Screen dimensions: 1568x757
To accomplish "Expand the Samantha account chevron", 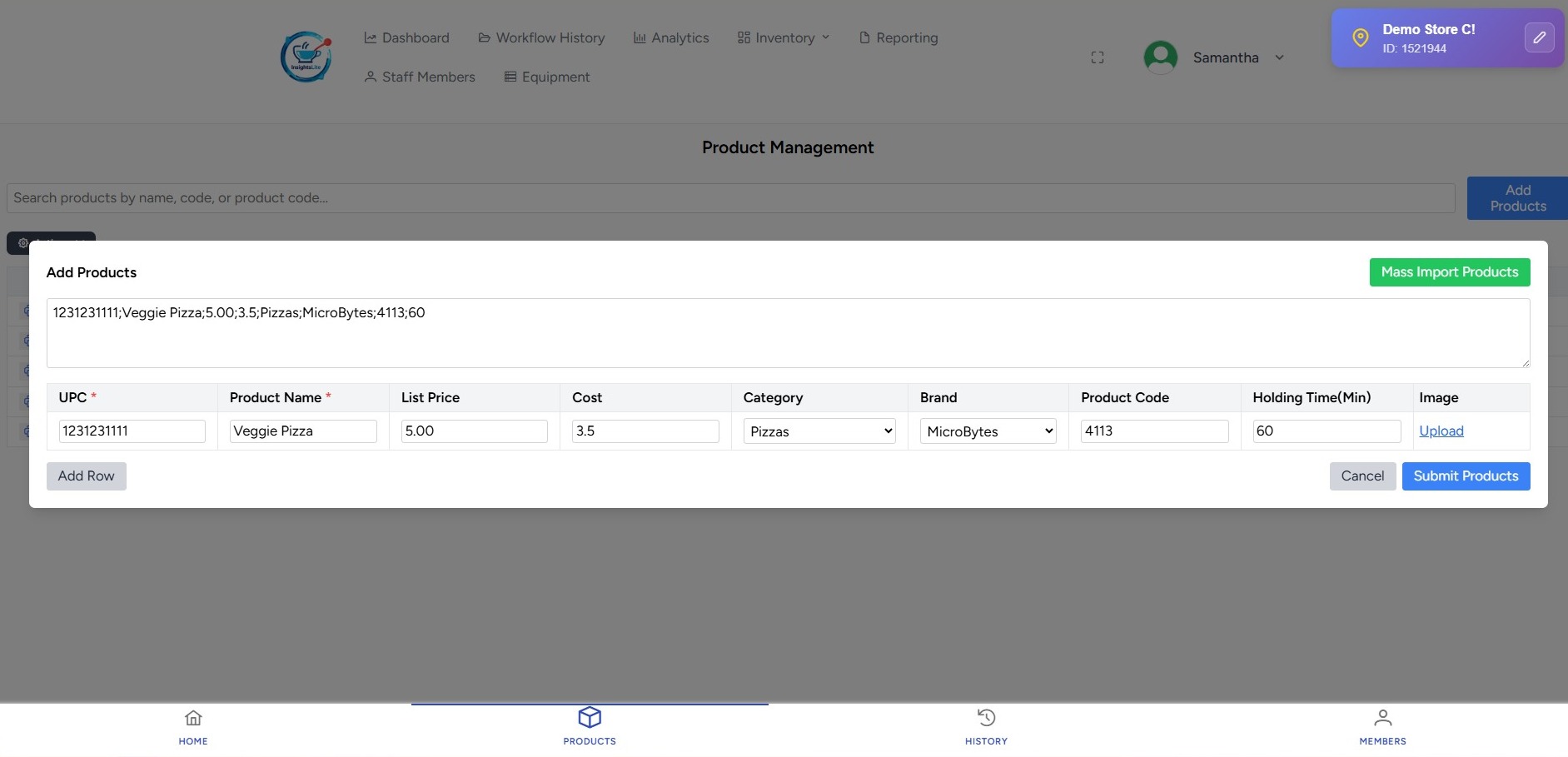I will (x=1279, y=57).
